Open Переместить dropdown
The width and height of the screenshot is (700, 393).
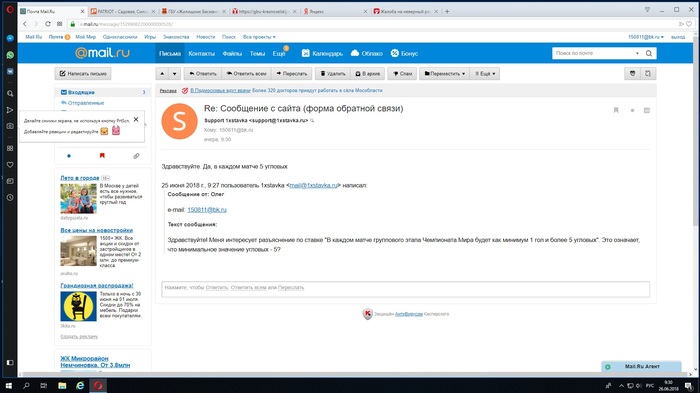pyautogui.click(x=444, y=74)
